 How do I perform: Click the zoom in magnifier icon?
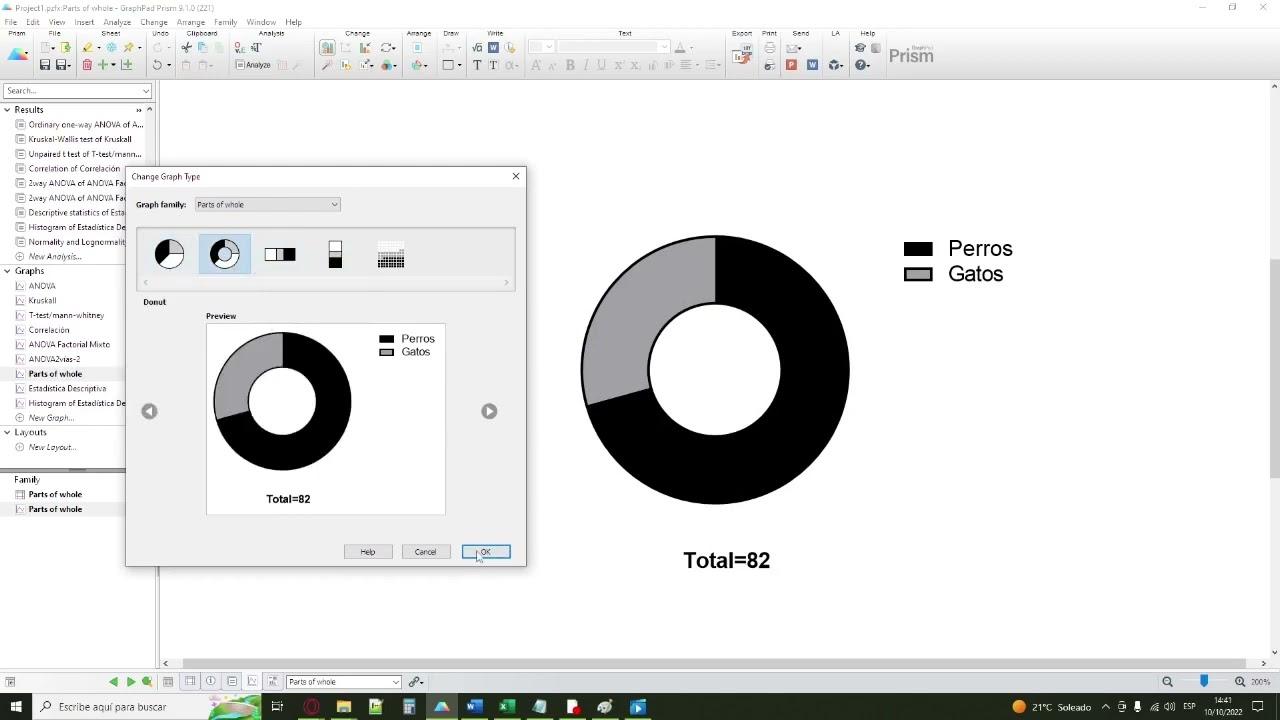1240,682
